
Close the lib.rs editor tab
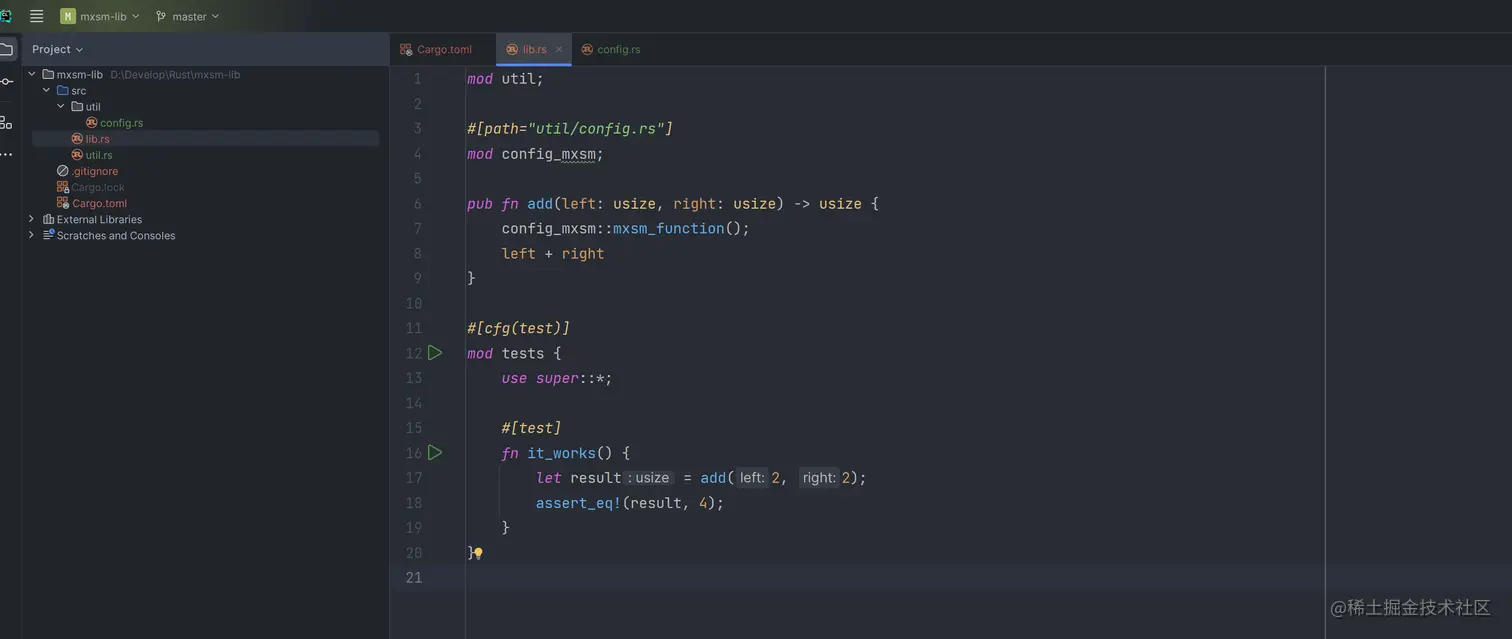tap(559, 49)
